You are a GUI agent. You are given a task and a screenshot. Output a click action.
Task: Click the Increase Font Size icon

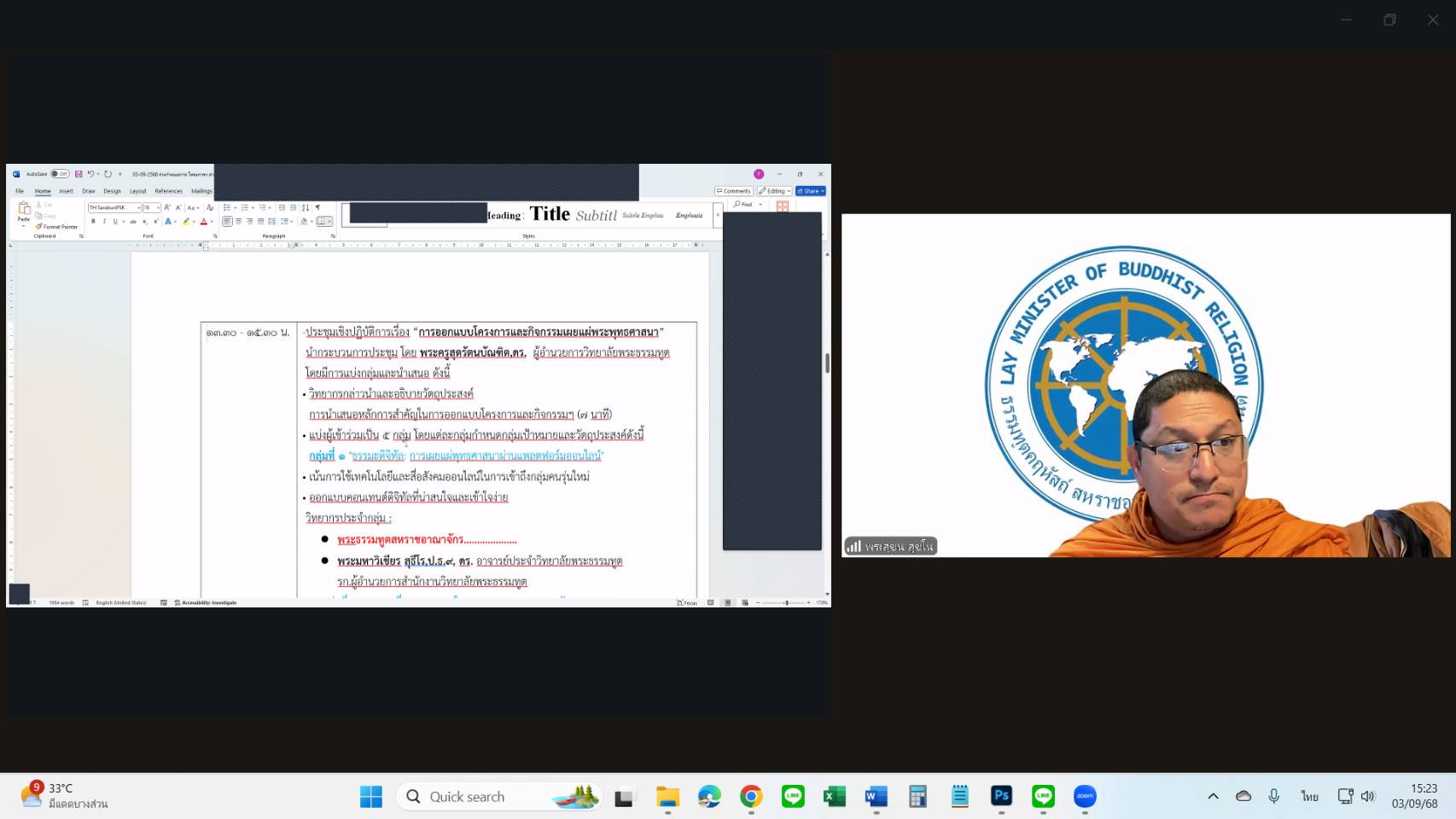coord(167,207)
